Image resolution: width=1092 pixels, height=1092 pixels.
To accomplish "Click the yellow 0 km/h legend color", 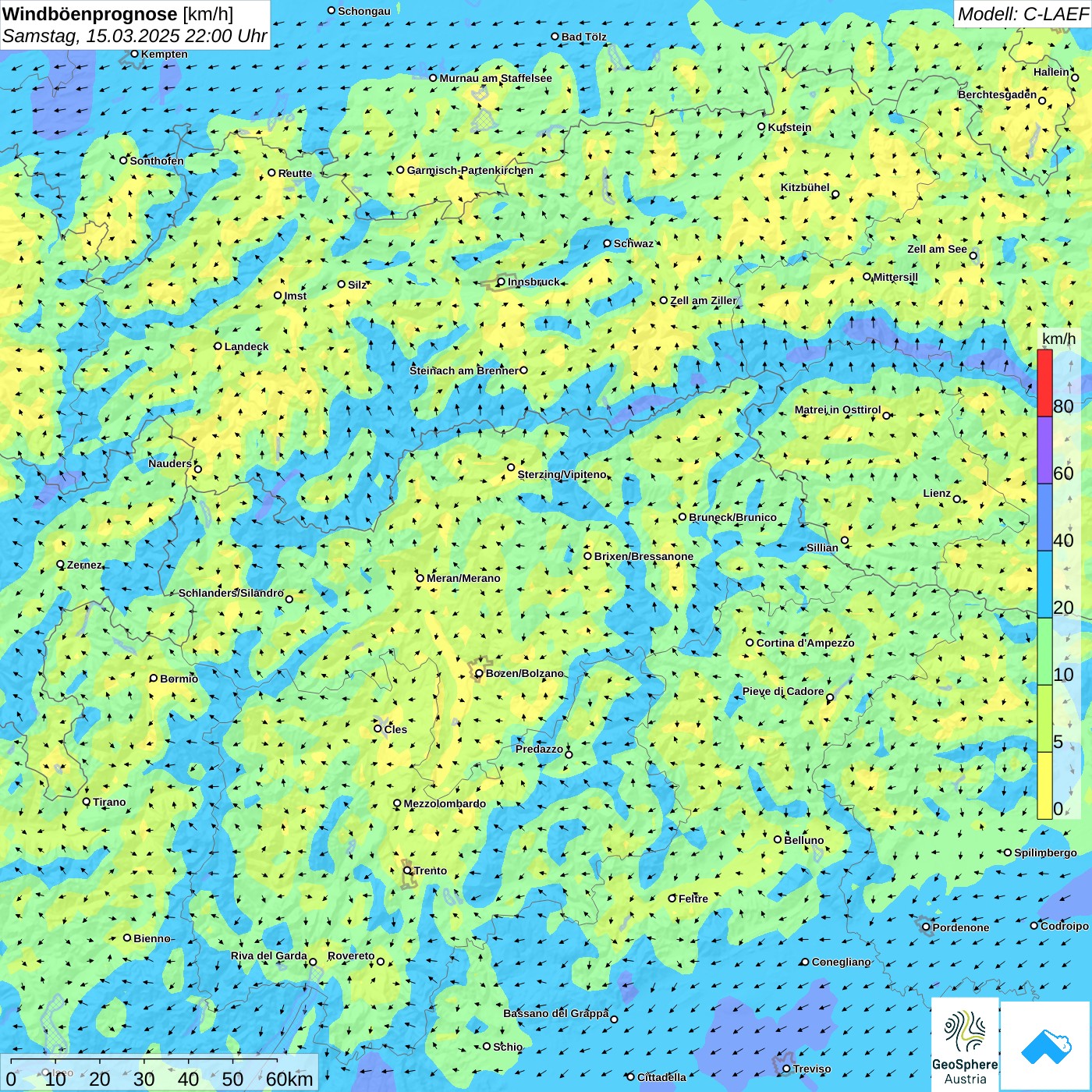I will click(1044, 785).
